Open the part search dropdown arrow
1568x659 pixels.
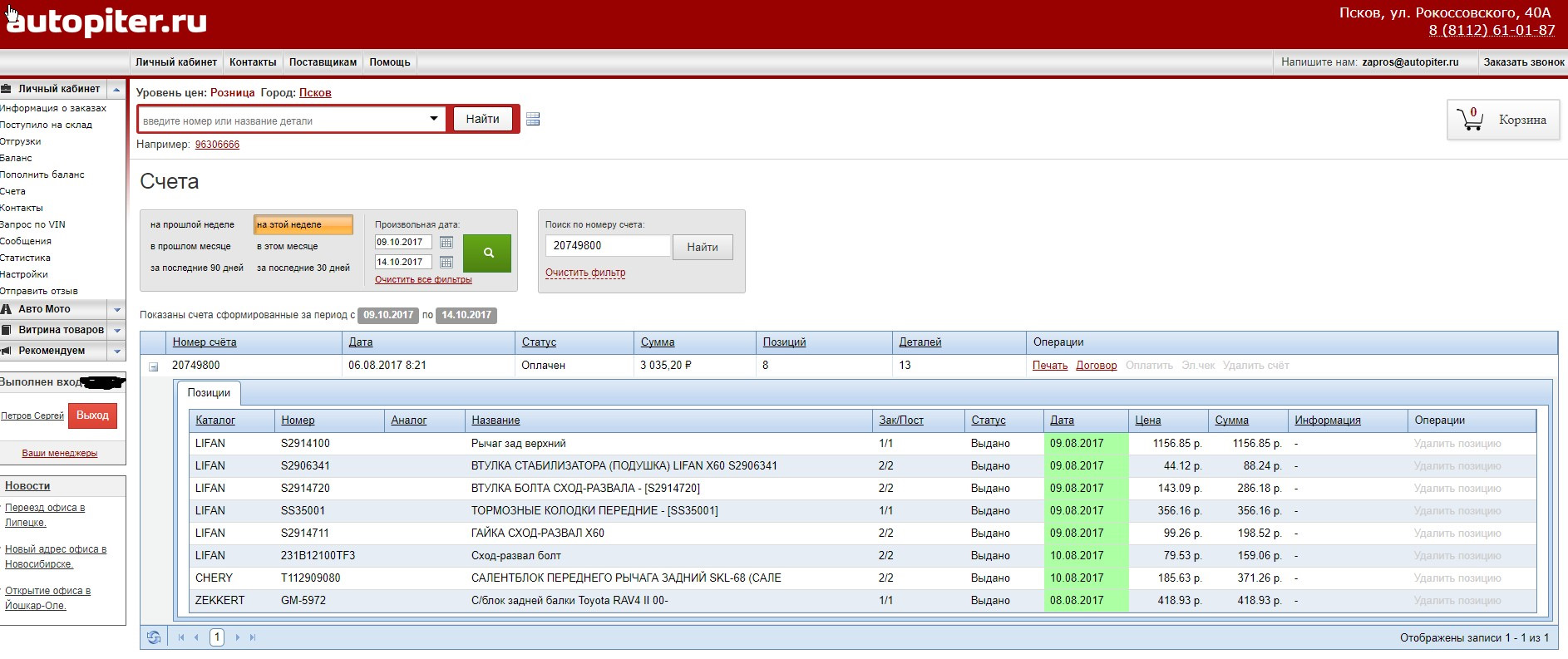coord(433,119)
